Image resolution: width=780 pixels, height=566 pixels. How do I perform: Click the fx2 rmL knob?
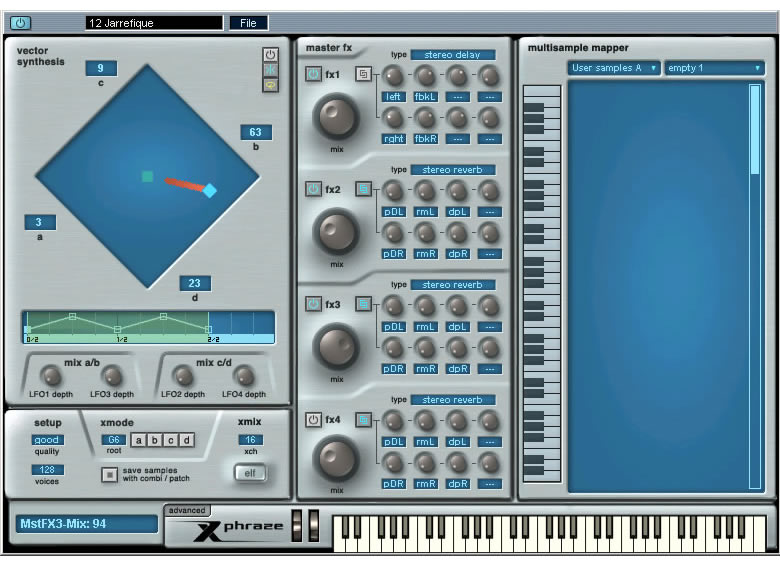(x=425, y=191)
